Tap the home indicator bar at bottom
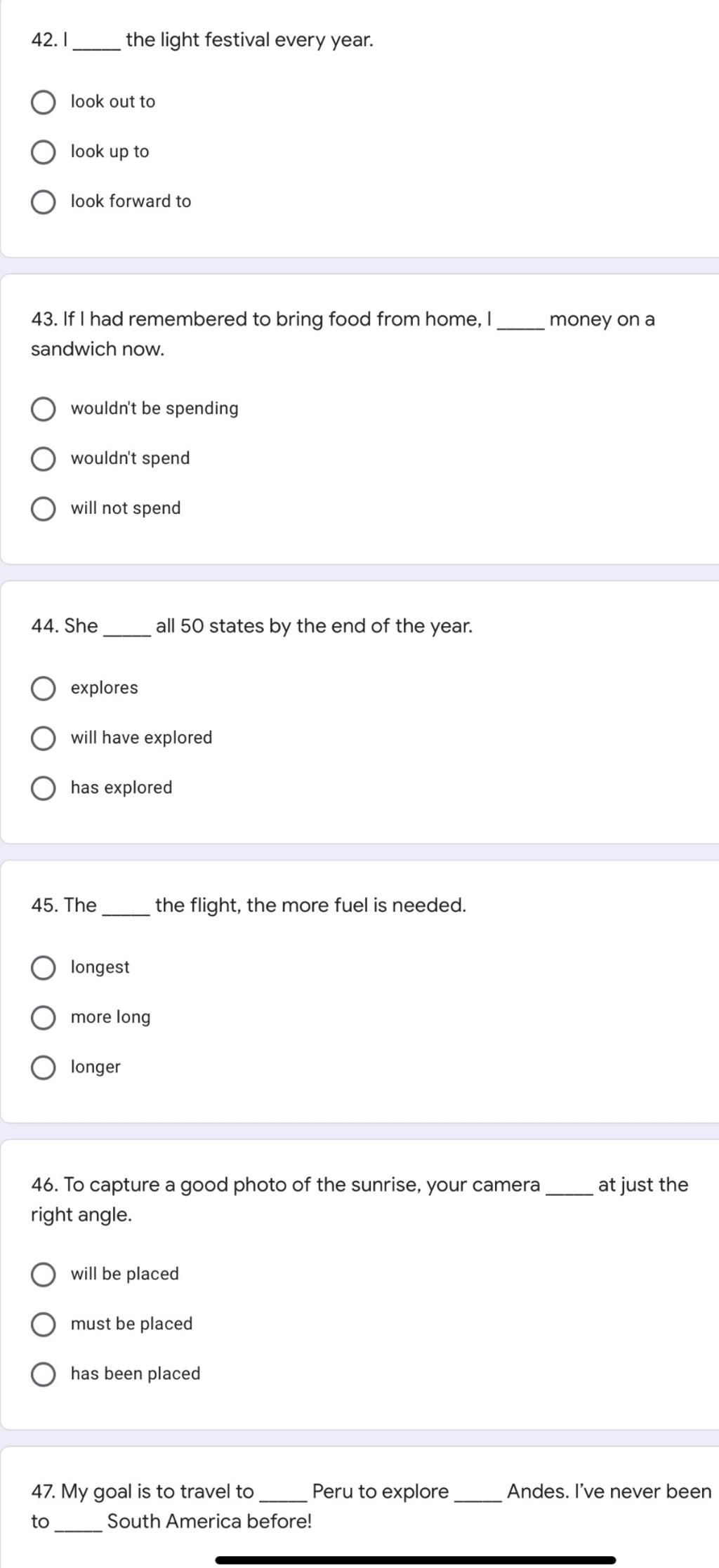The image size is (719, 1568). 416,1560
